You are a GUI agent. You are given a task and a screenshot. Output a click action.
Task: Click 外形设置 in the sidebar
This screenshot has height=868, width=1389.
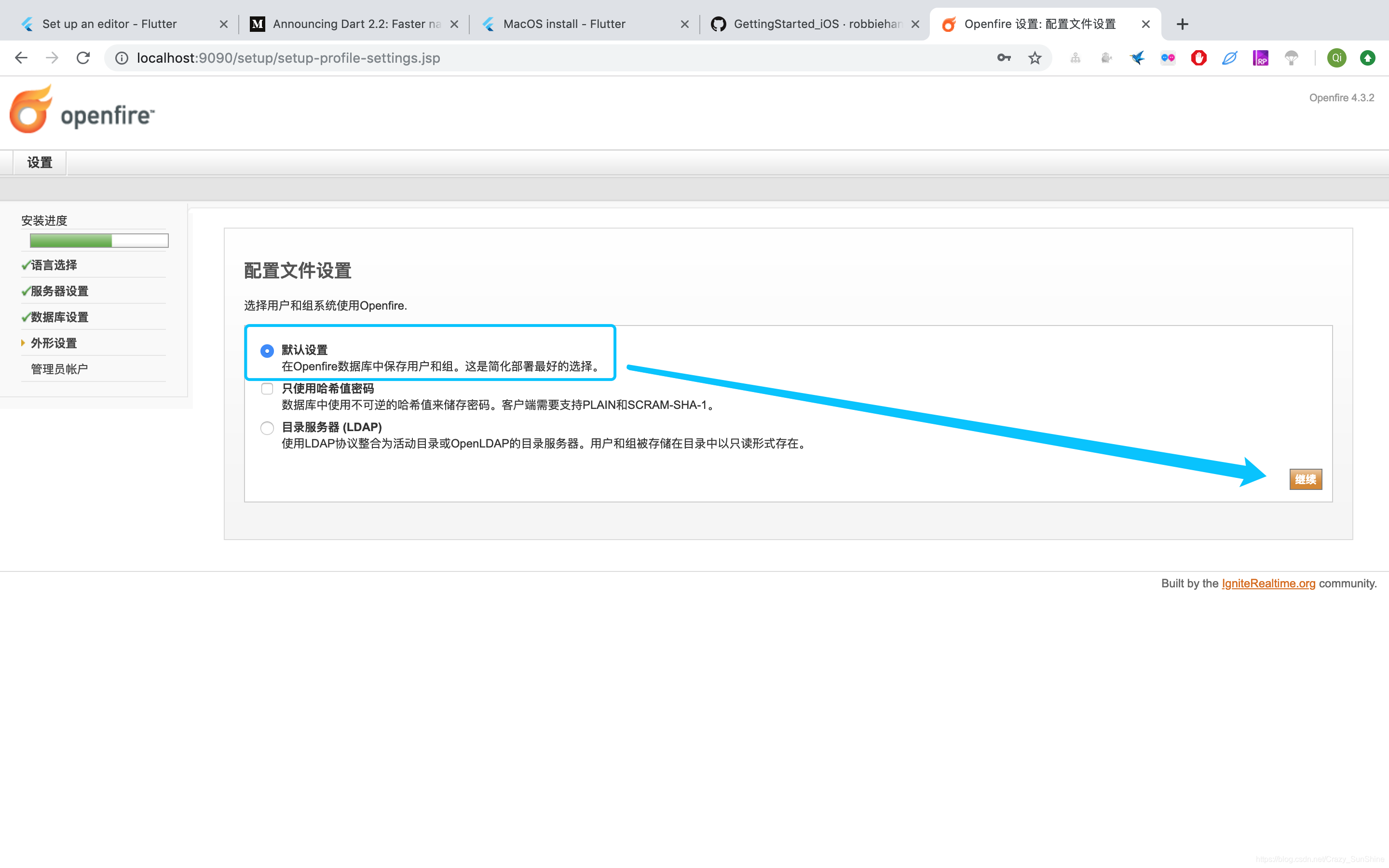point(54,343)
